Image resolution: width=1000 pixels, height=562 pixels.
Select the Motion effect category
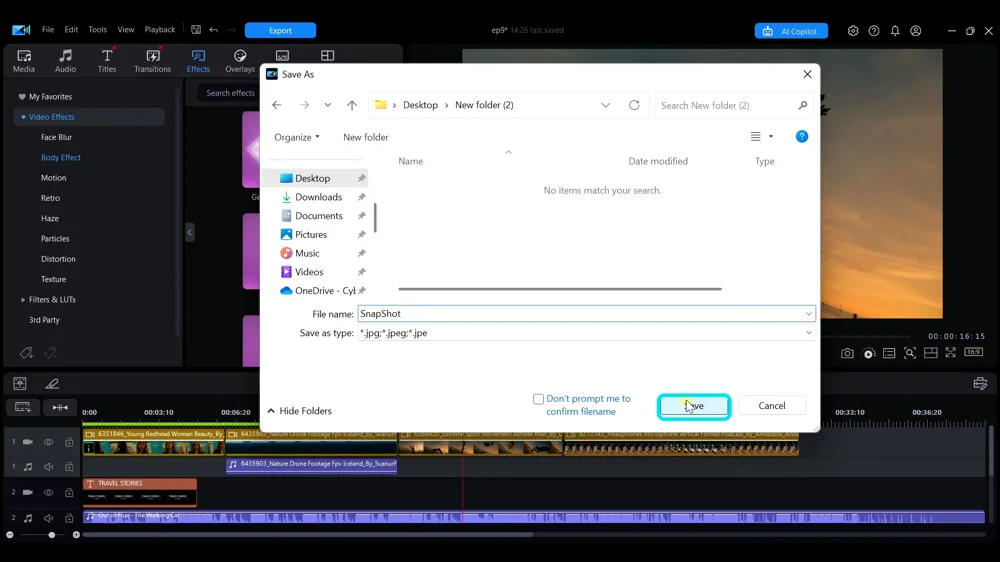(x=54, y=178)
